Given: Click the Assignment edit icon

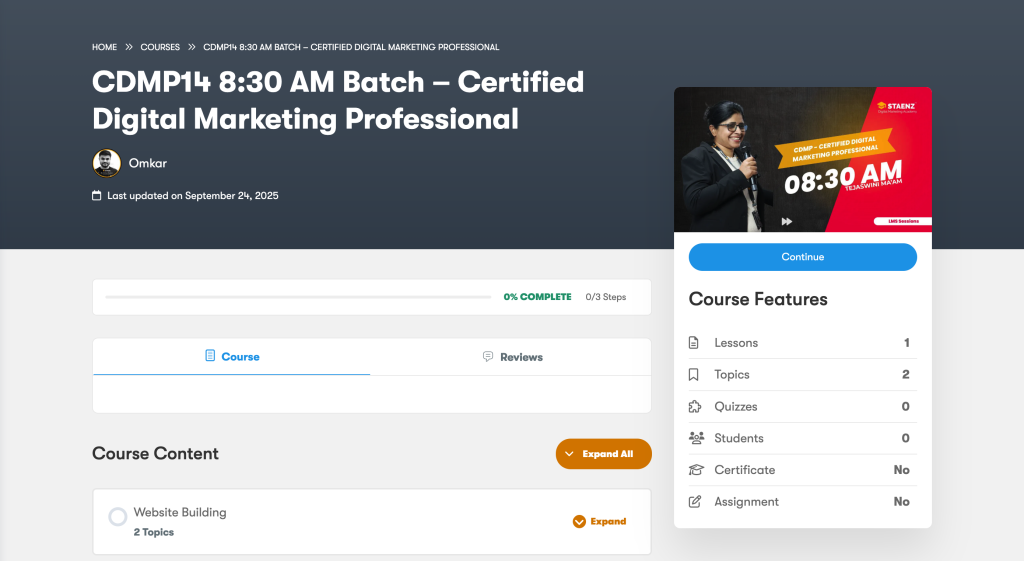Looking at the screenshot, I should coord(694,502).
